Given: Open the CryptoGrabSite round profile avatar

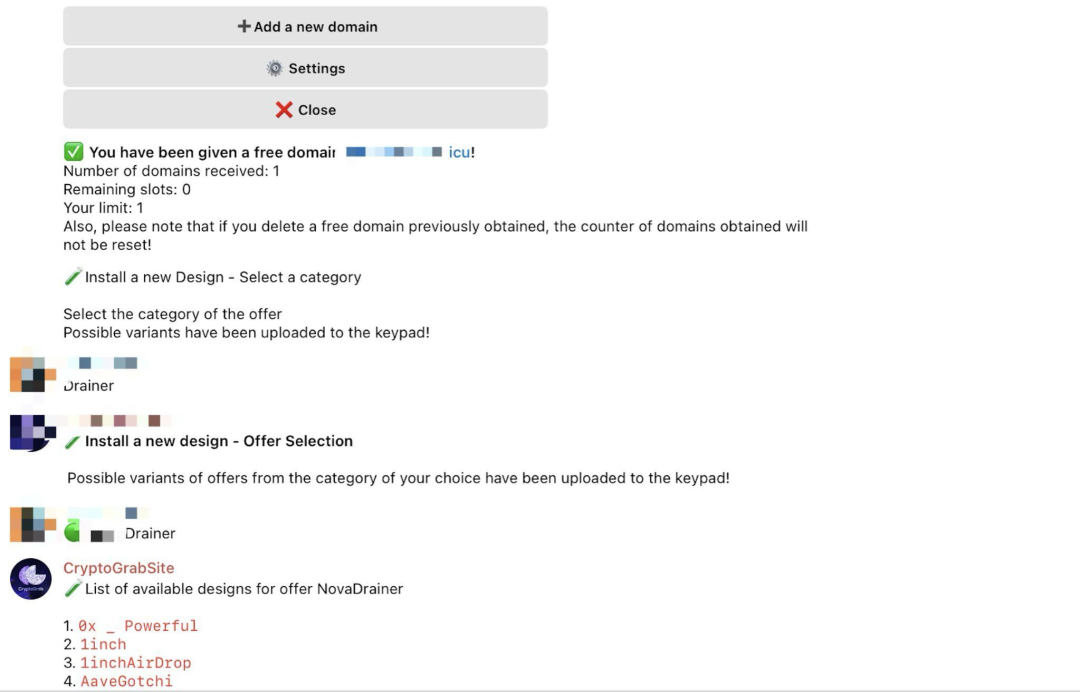Looking at the screenshot, I should point(31,579).
